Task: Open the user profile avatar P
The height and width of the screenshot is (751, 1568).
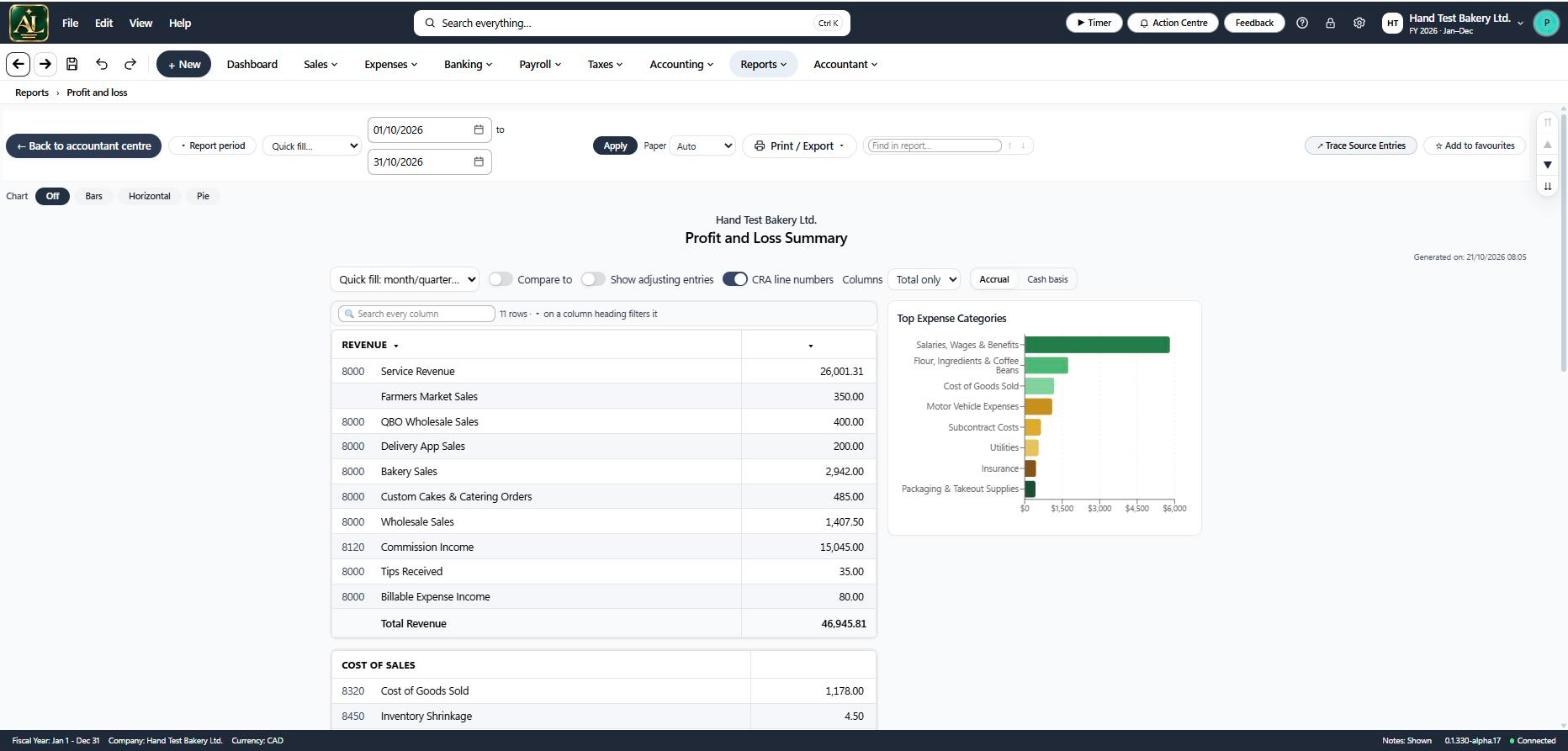Action: (x=1546, y=23)
